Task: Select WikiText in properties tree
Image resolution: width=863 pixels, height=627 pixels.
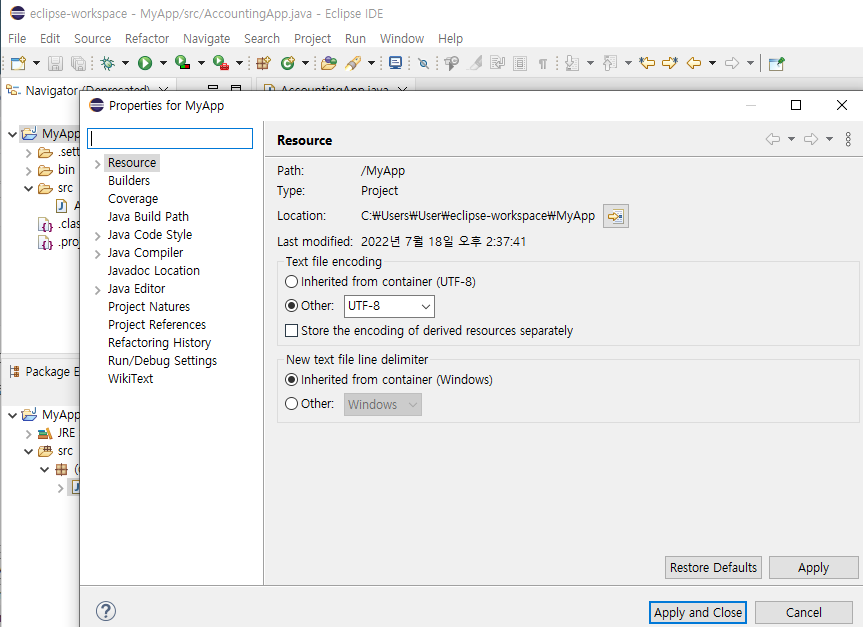Action: click(130, 379)
